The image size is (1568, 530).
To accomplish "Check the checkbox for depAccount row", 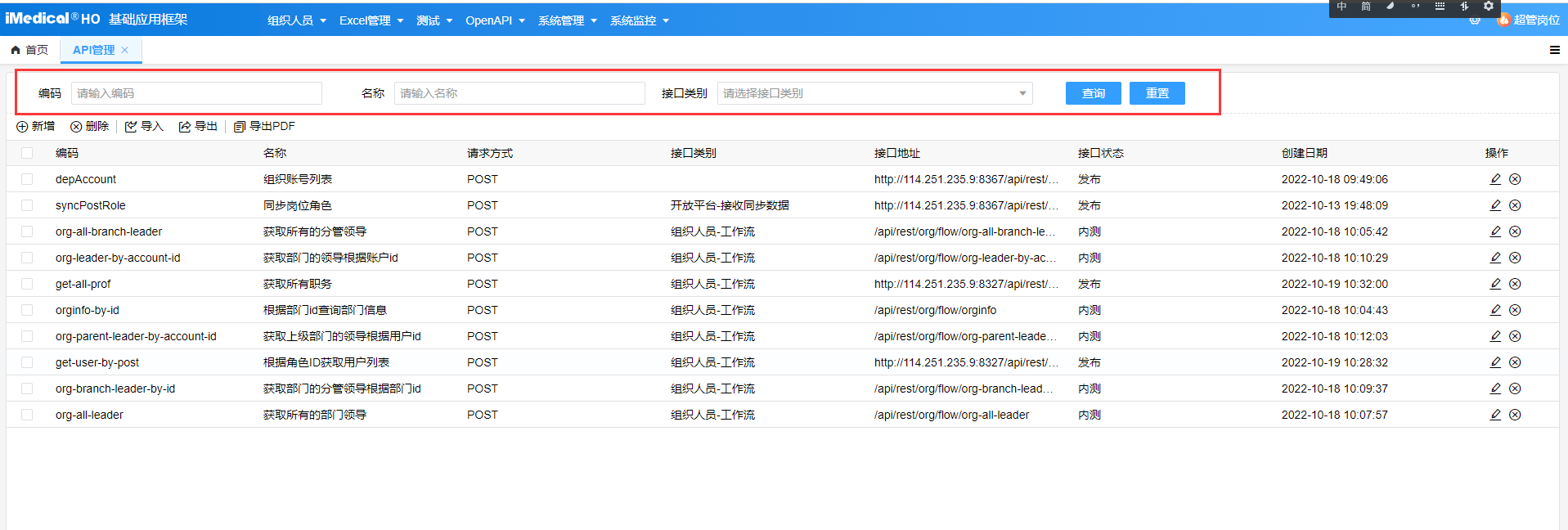I will coord(27,179).
